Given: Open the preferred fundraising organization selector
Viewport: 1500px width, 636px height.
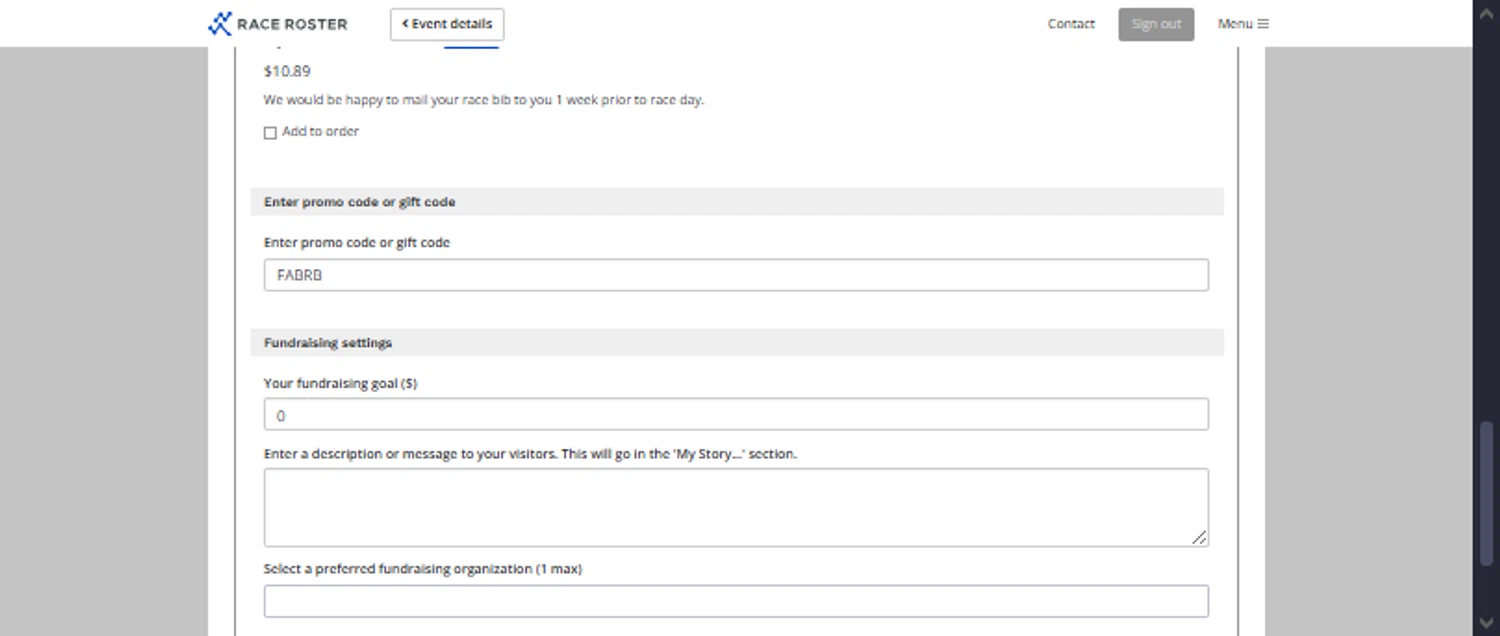Looking at the screenshot, I should point(736,601).
